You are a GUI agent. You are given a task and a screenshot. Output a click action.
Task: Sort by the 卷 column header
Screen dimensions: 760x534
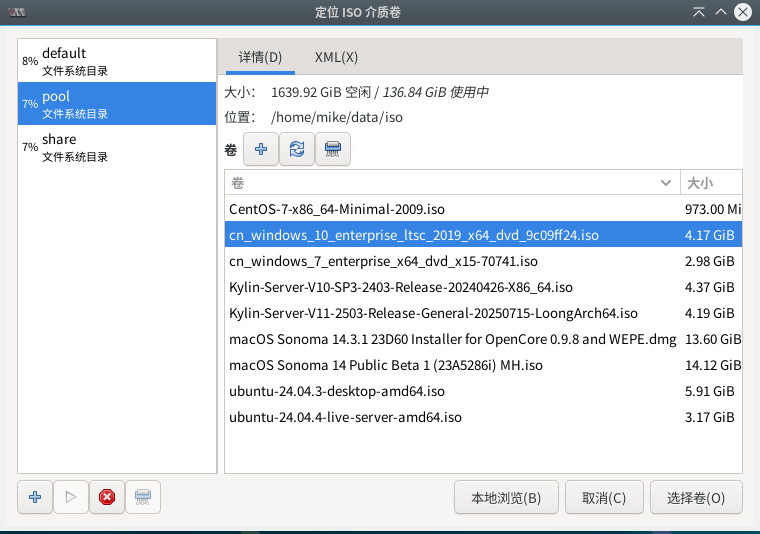pos(452,183)
